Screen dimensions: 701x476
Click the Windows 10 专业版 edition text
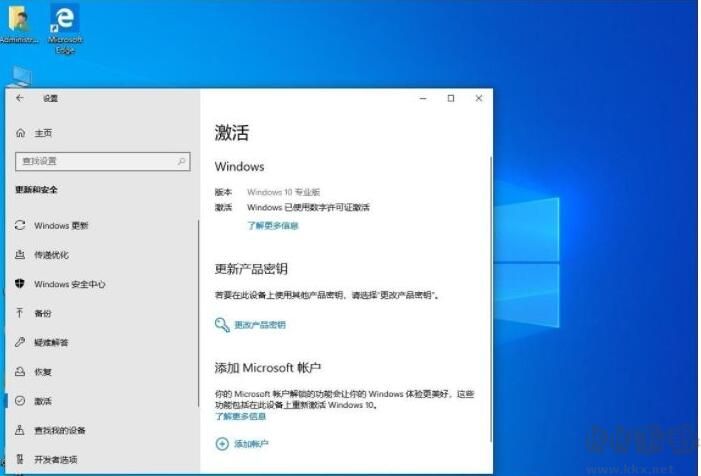coord(283,192)
